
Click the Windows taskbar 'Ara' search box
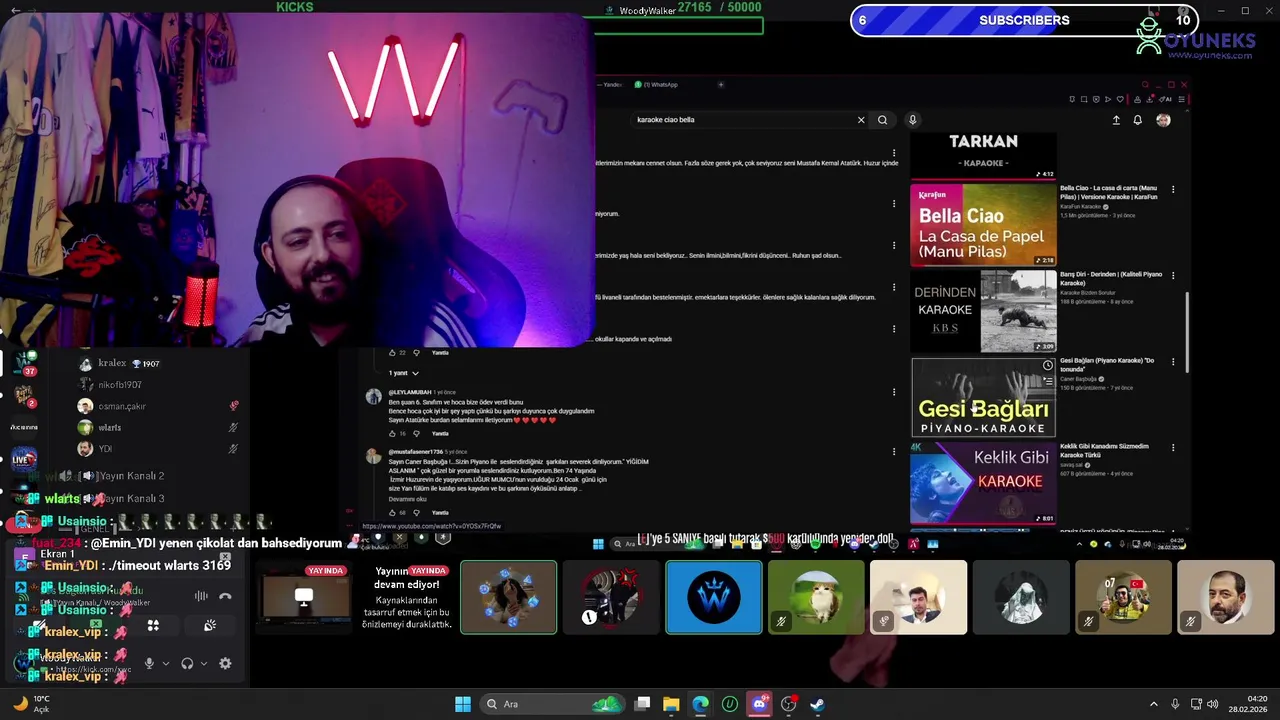click(551, 704)
